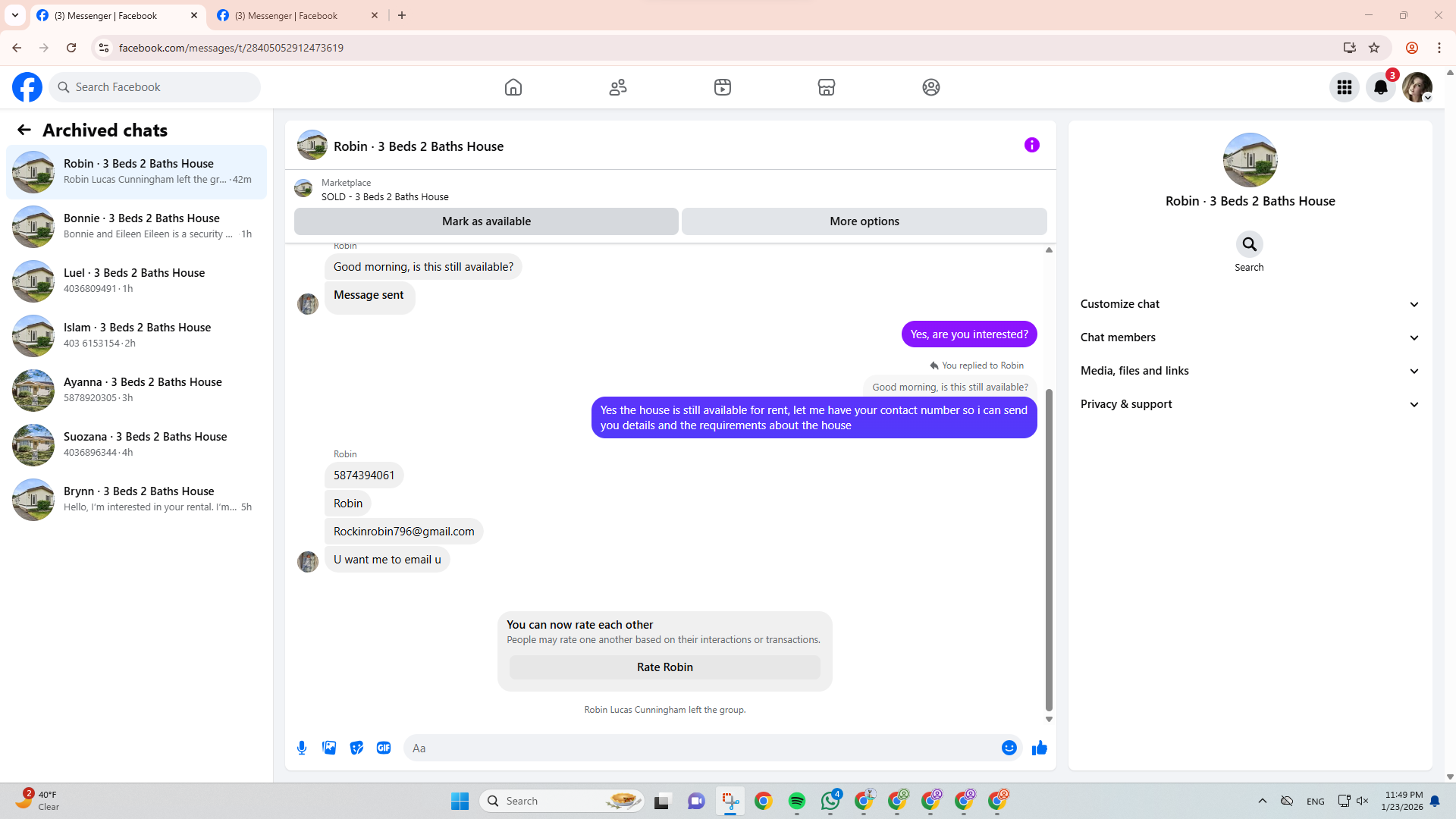Open Facebook Marketplace from top navigation
This screenshot has width=1456, height=819.
tap(827, 87)
